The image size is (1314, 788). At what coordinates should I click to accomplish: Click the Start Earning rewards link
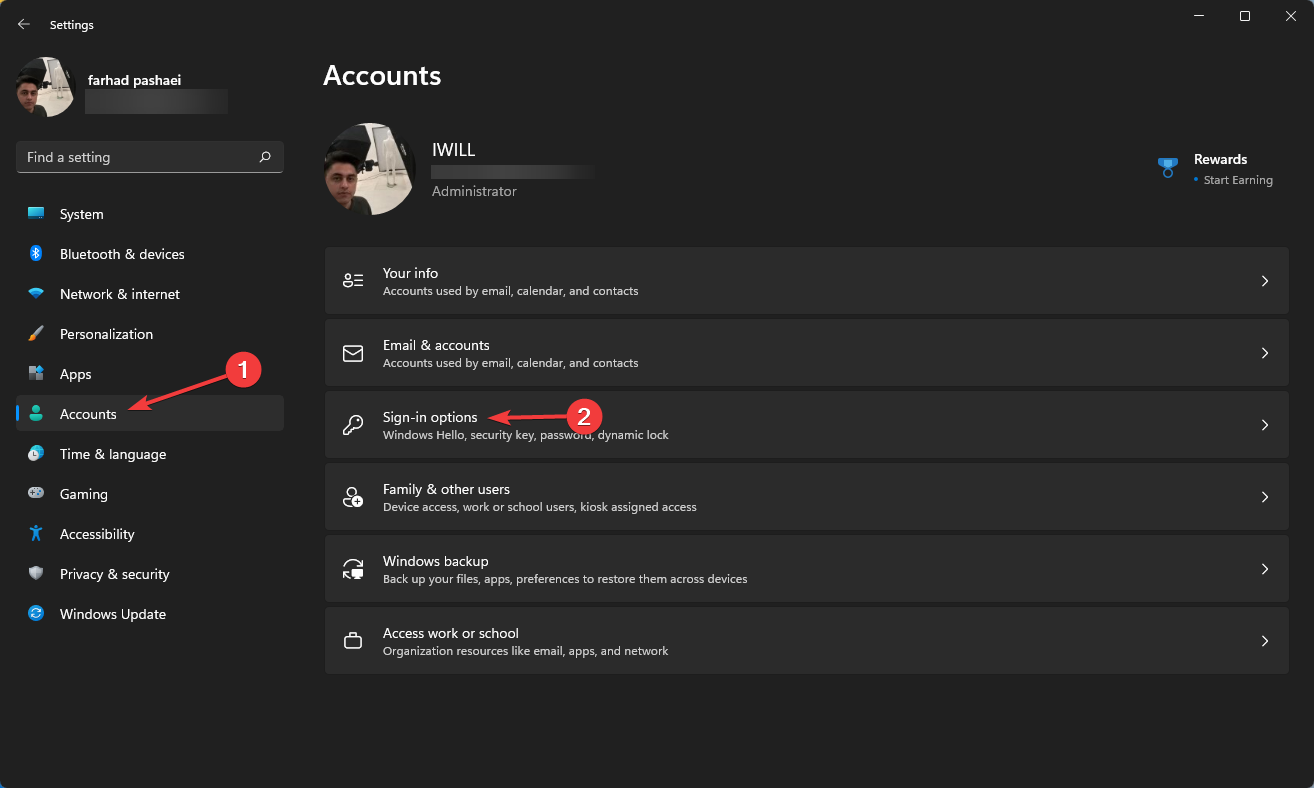pyautogui.click(x=1236, y=179)
